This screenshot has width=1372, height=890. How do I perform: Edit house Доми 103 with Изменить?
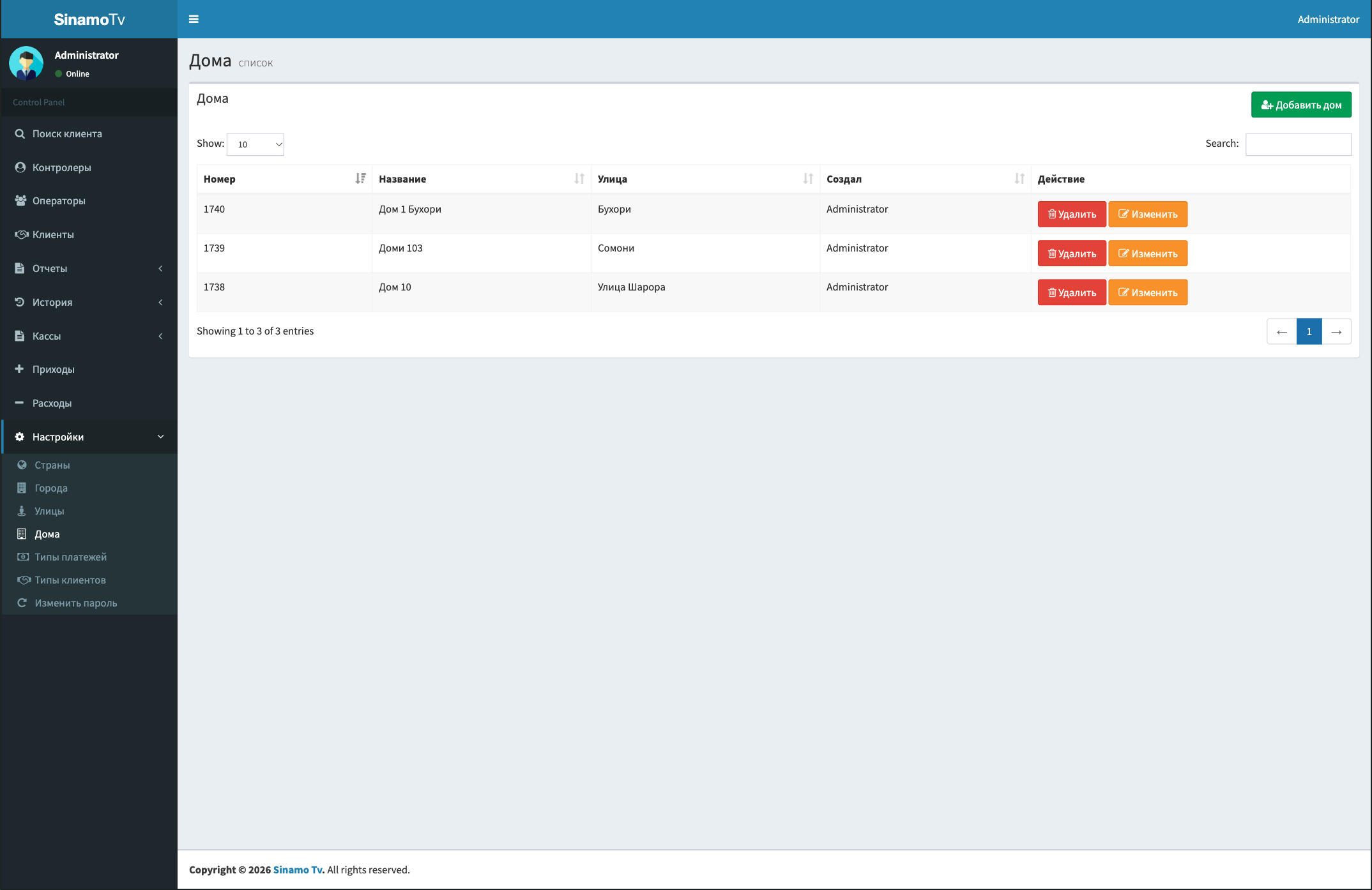1148,253
